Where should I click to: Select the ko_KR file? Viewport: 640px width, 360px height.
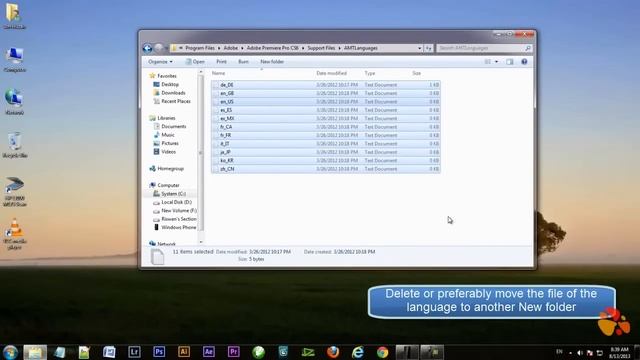click(x=326, y=160)
